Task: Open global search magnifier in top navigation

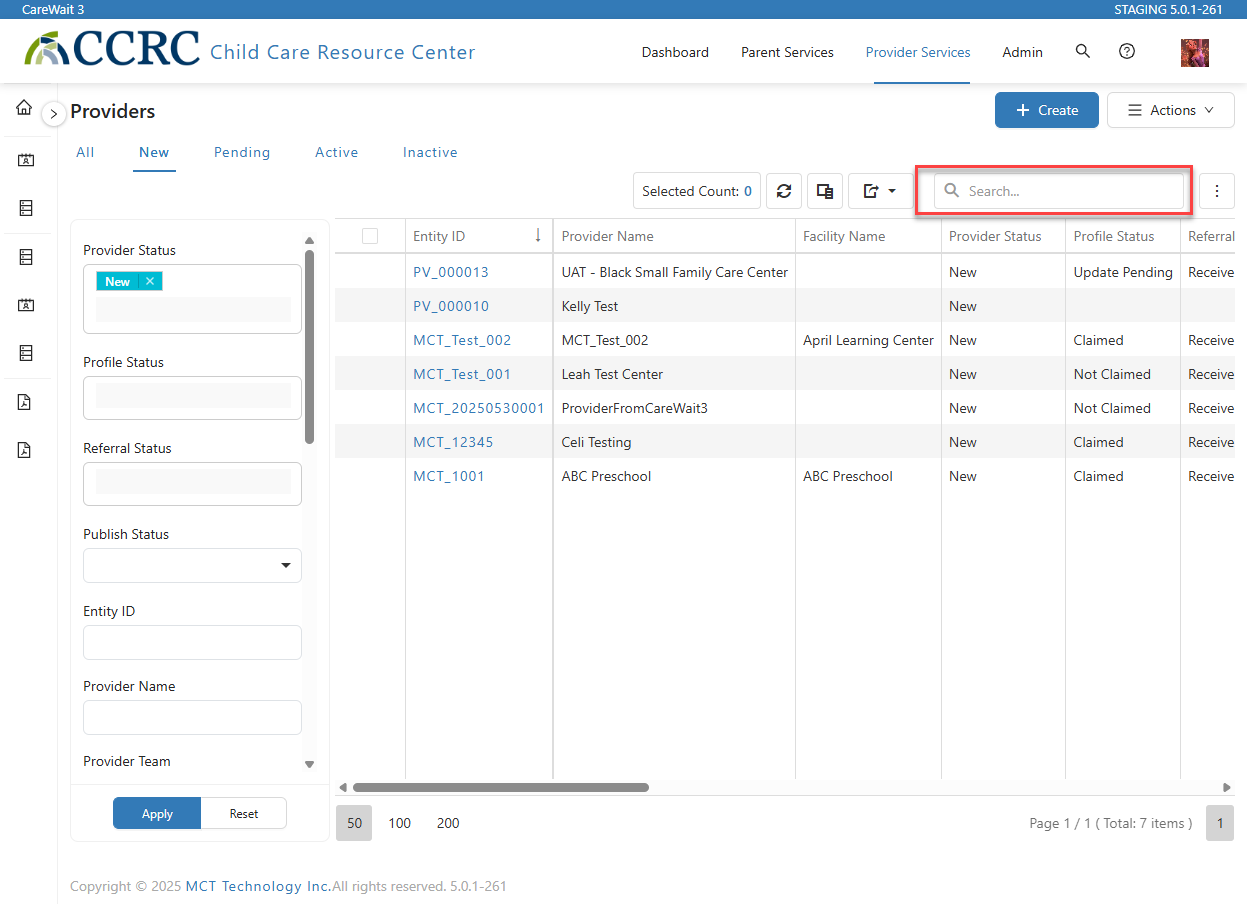Action: coord(1083,51)
